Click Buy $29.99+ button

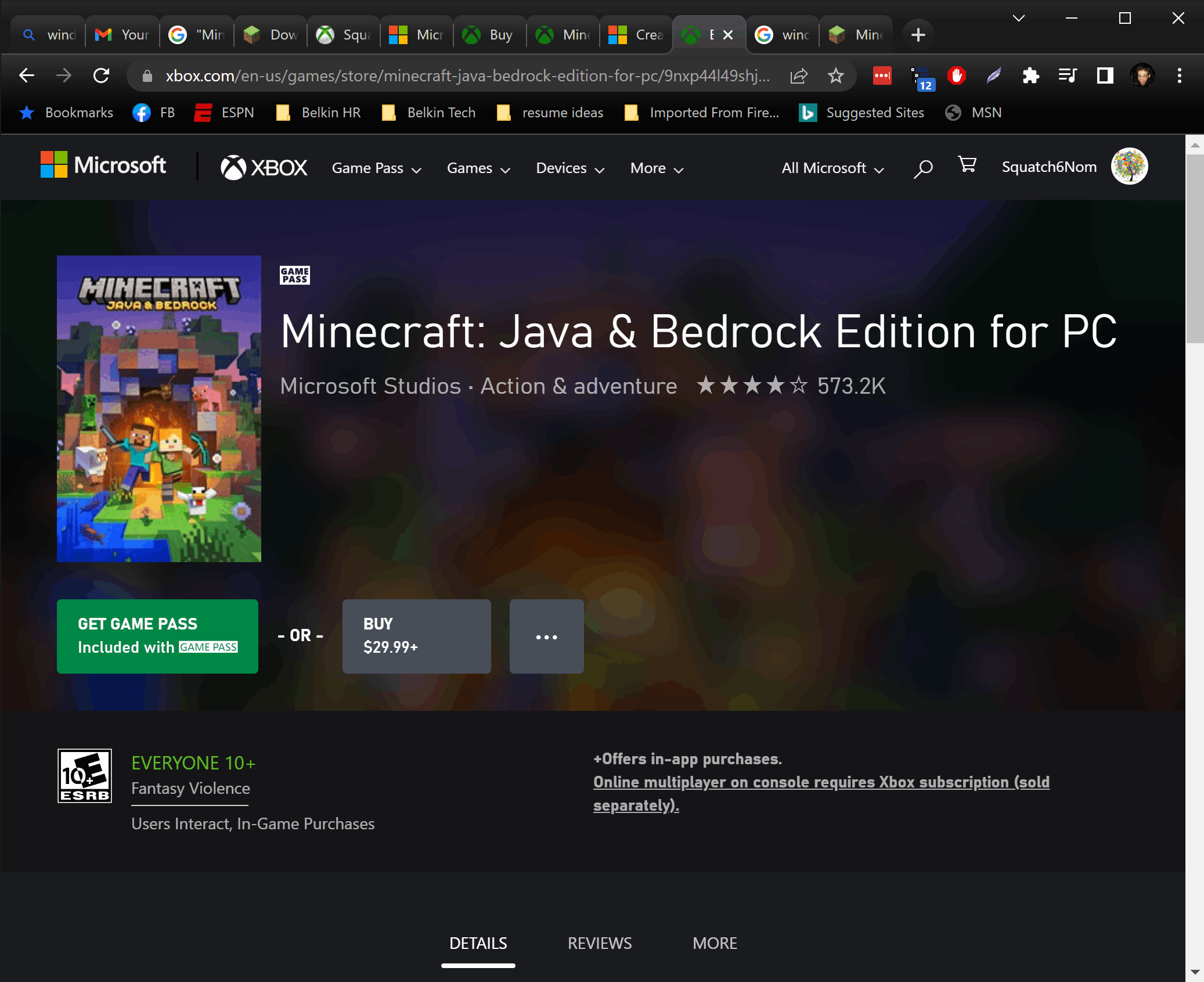coord(416,636)
